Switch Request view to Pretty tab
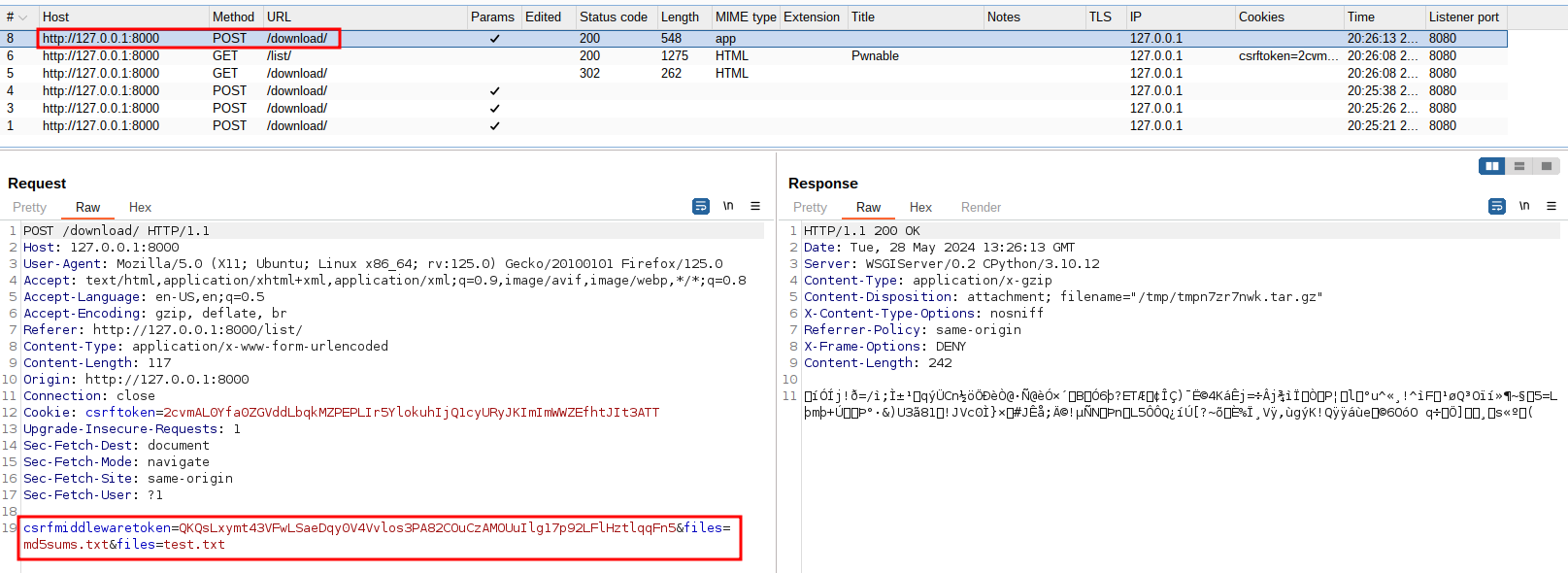Image resolution: width=1568 pixels, height=573 pixels. coord(29,207)
